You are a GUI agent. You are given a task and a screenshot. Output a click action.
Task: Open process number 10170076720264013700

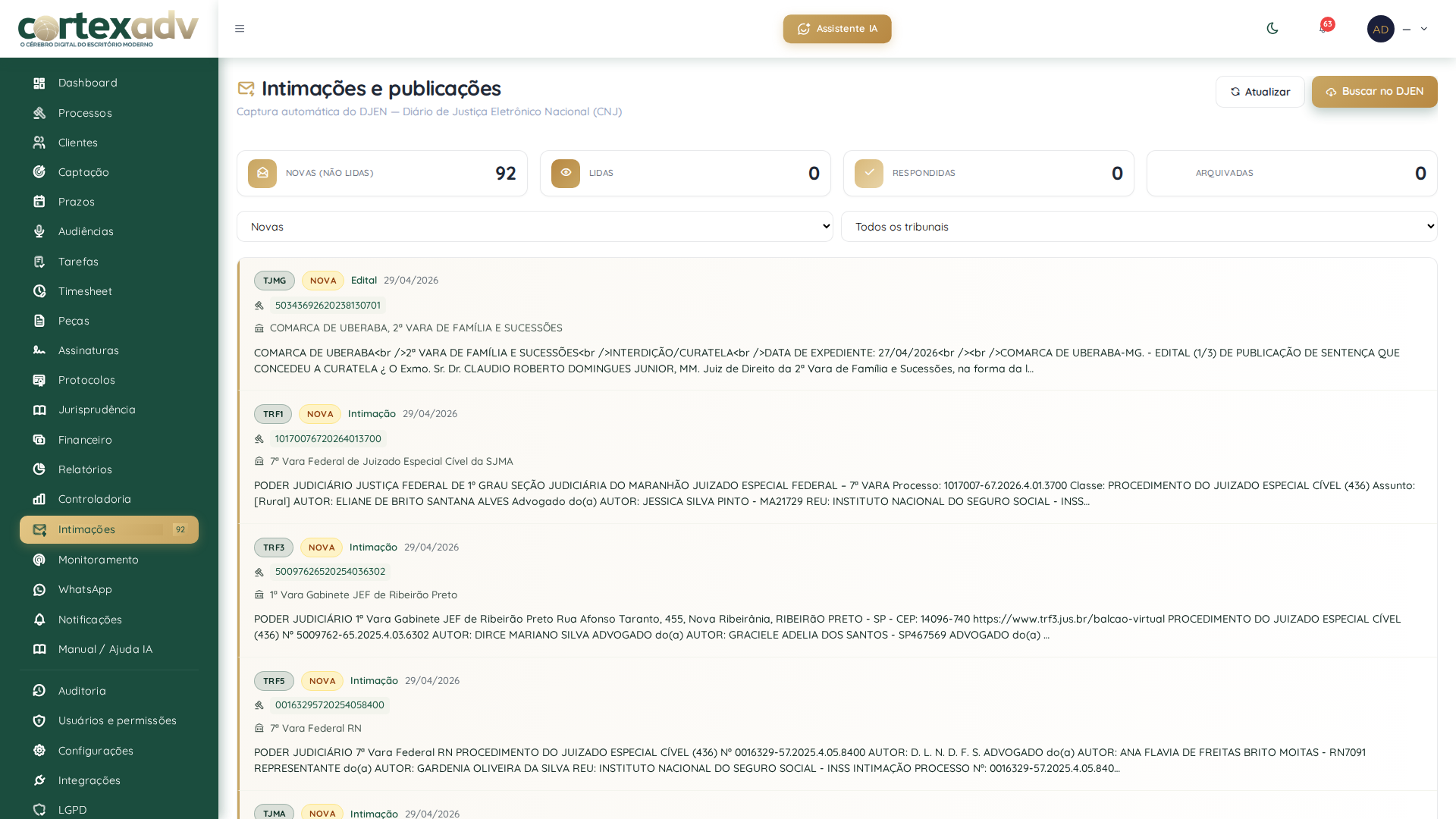coord(328,439)
